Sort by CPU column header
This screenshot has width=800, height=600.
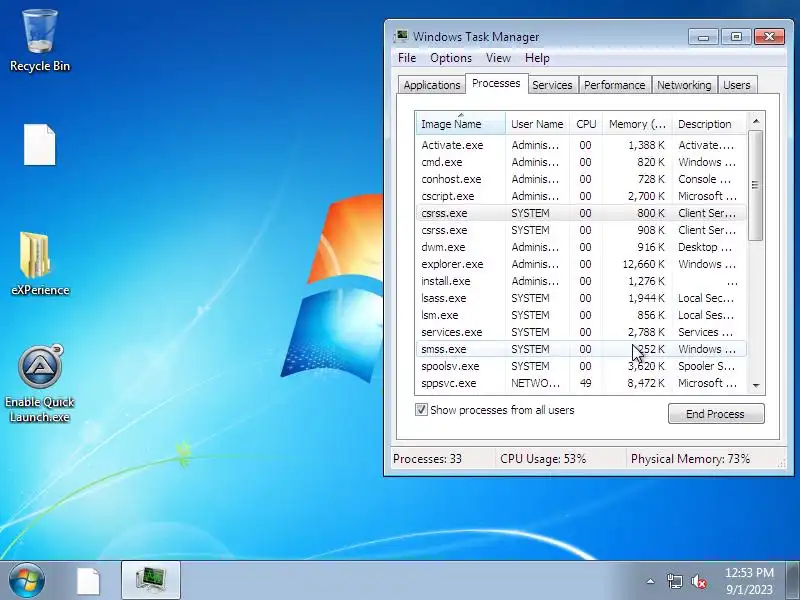coord(586,124)
